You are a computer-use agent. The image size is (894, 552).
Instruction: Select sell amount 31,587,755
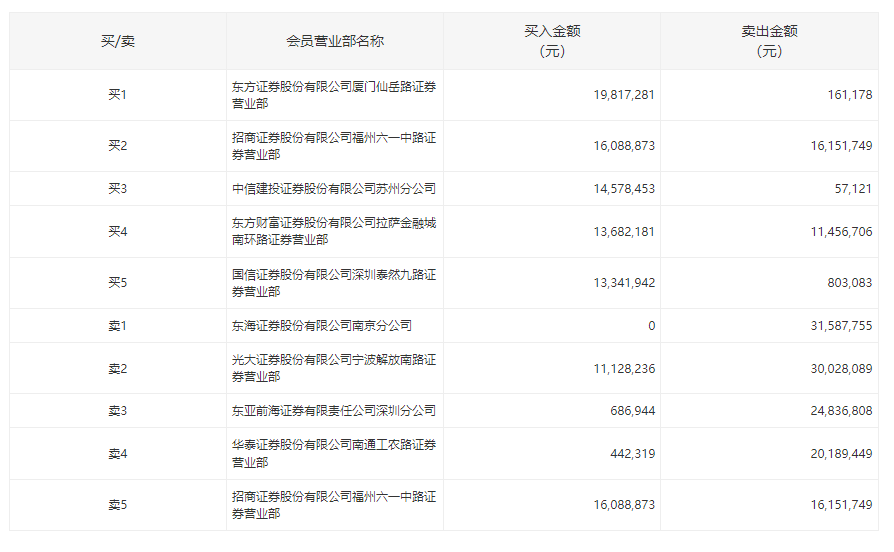(841, 326)
